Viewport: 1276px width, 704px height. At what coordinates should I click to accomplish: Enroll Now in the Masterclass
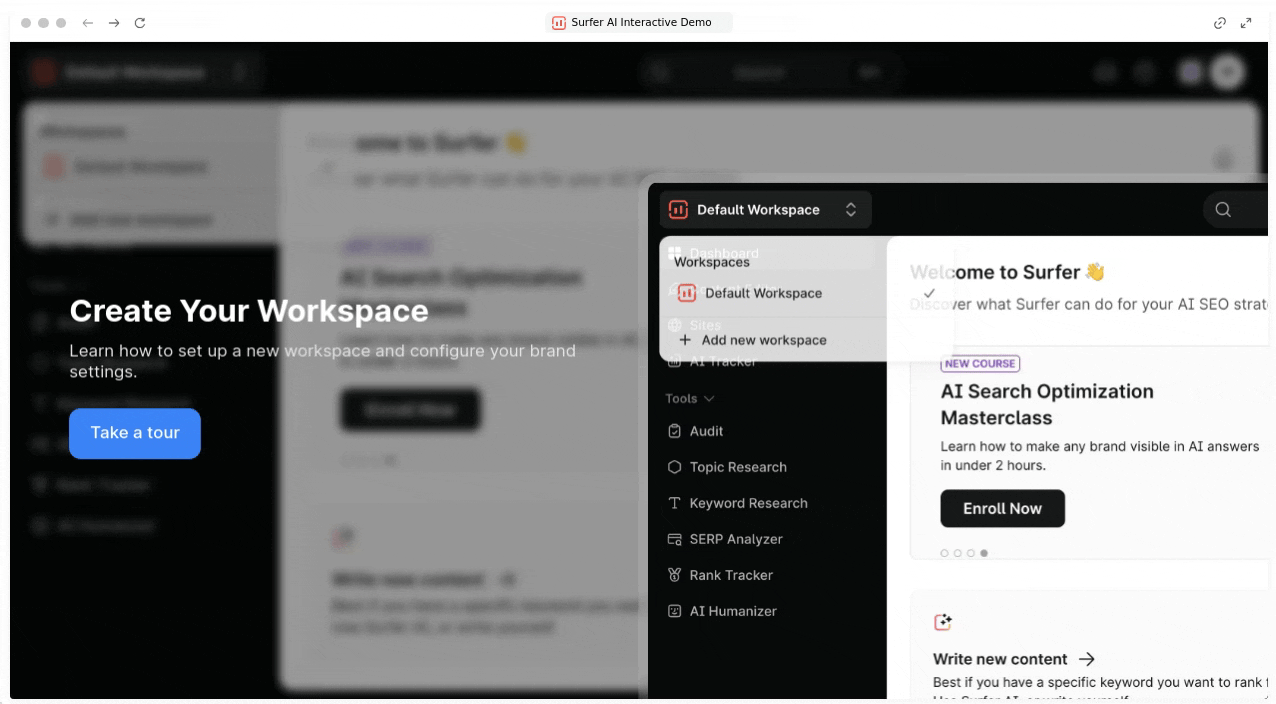click(x=1002, y=508)
